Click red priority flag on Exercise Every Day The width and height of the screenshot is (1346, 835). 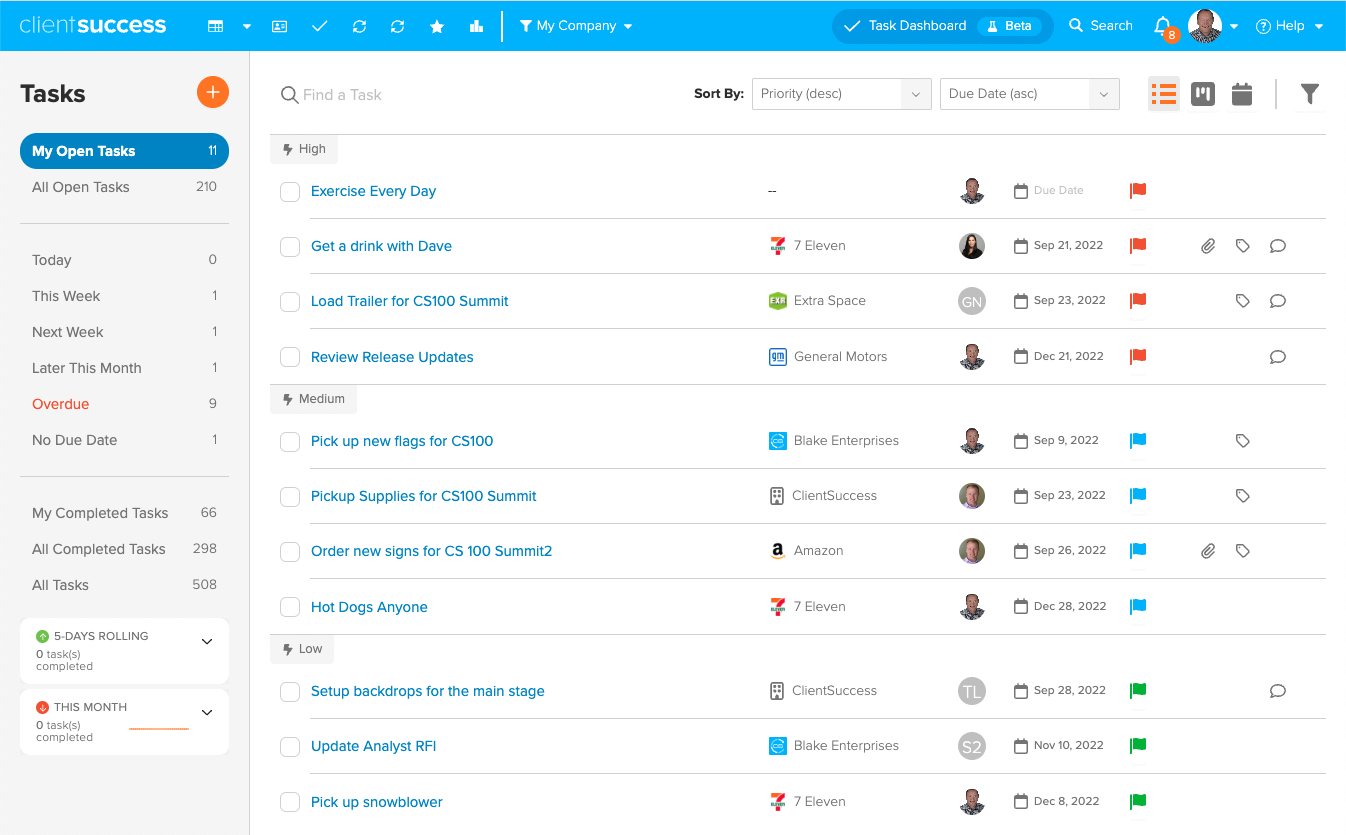click(1138, 190)
